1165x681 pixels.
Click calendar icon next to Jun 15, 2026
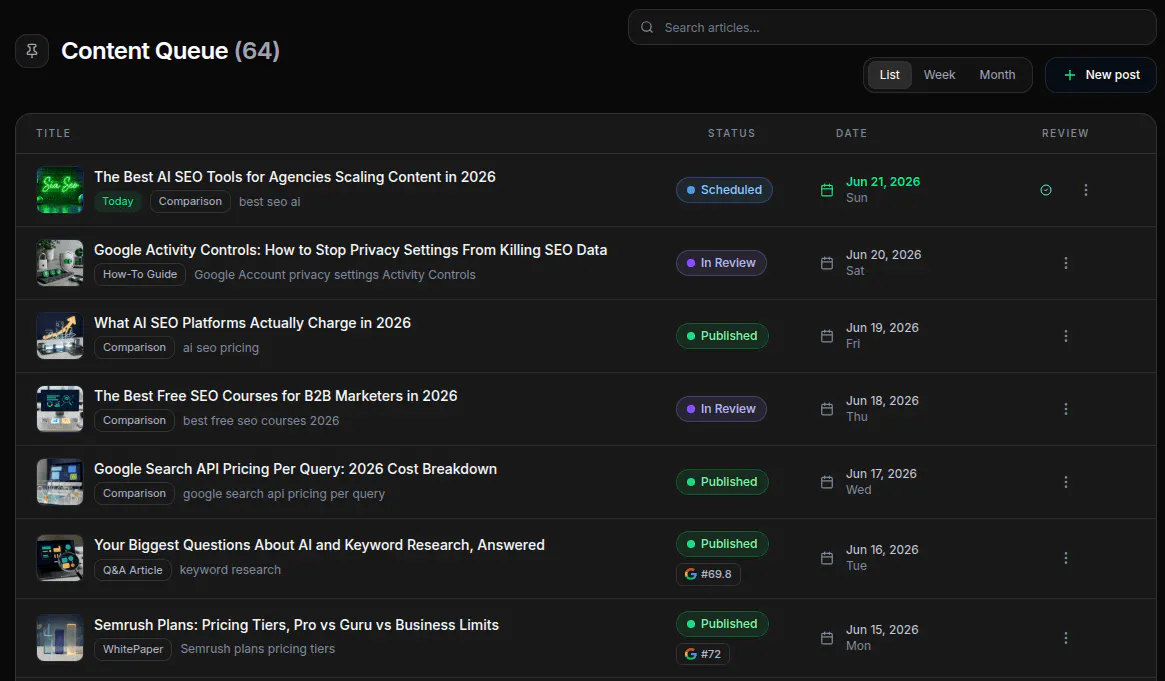coord(827,638)
